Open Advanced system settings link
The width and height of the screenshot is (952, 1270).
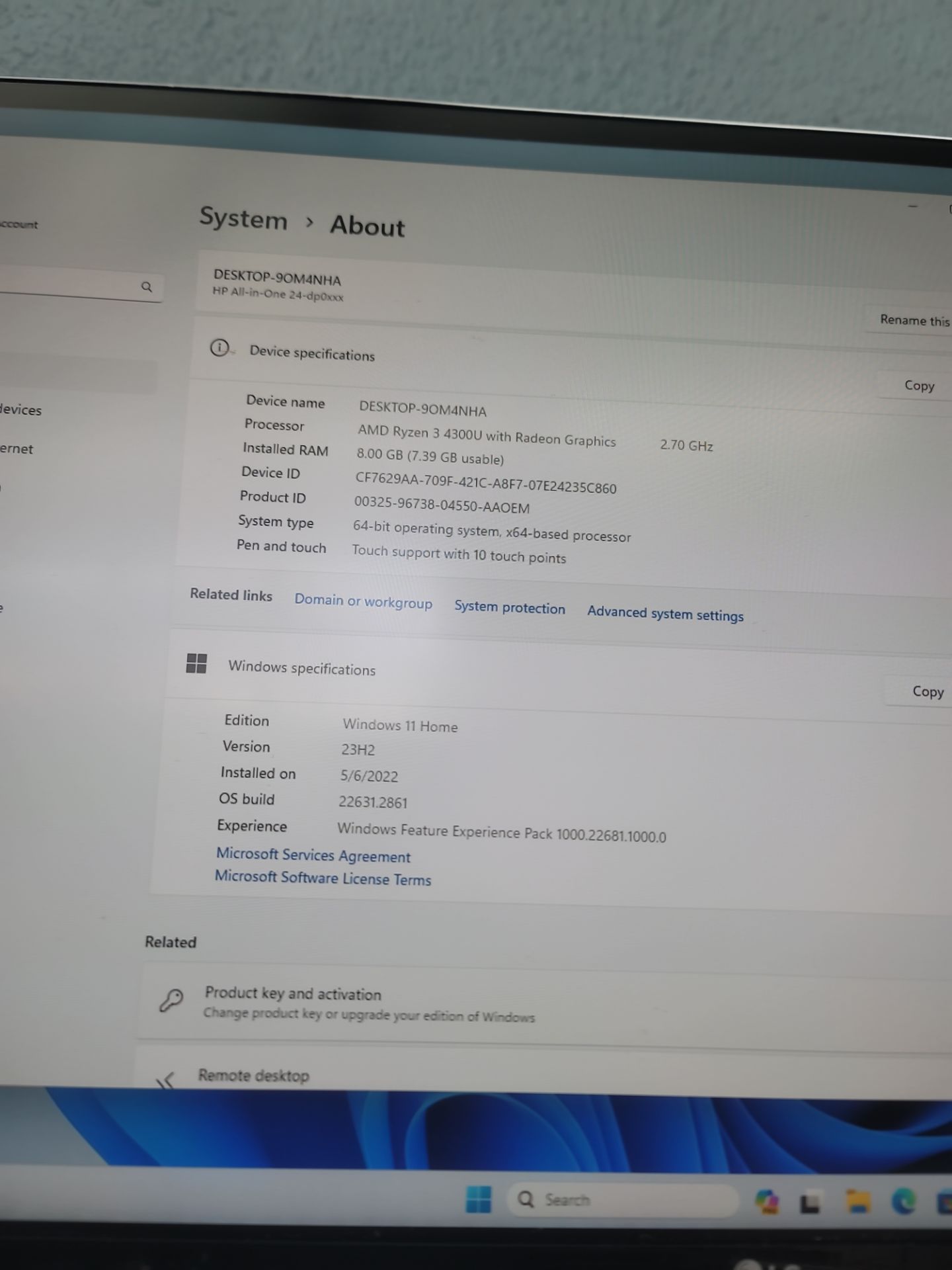click(x=665, y=613)
